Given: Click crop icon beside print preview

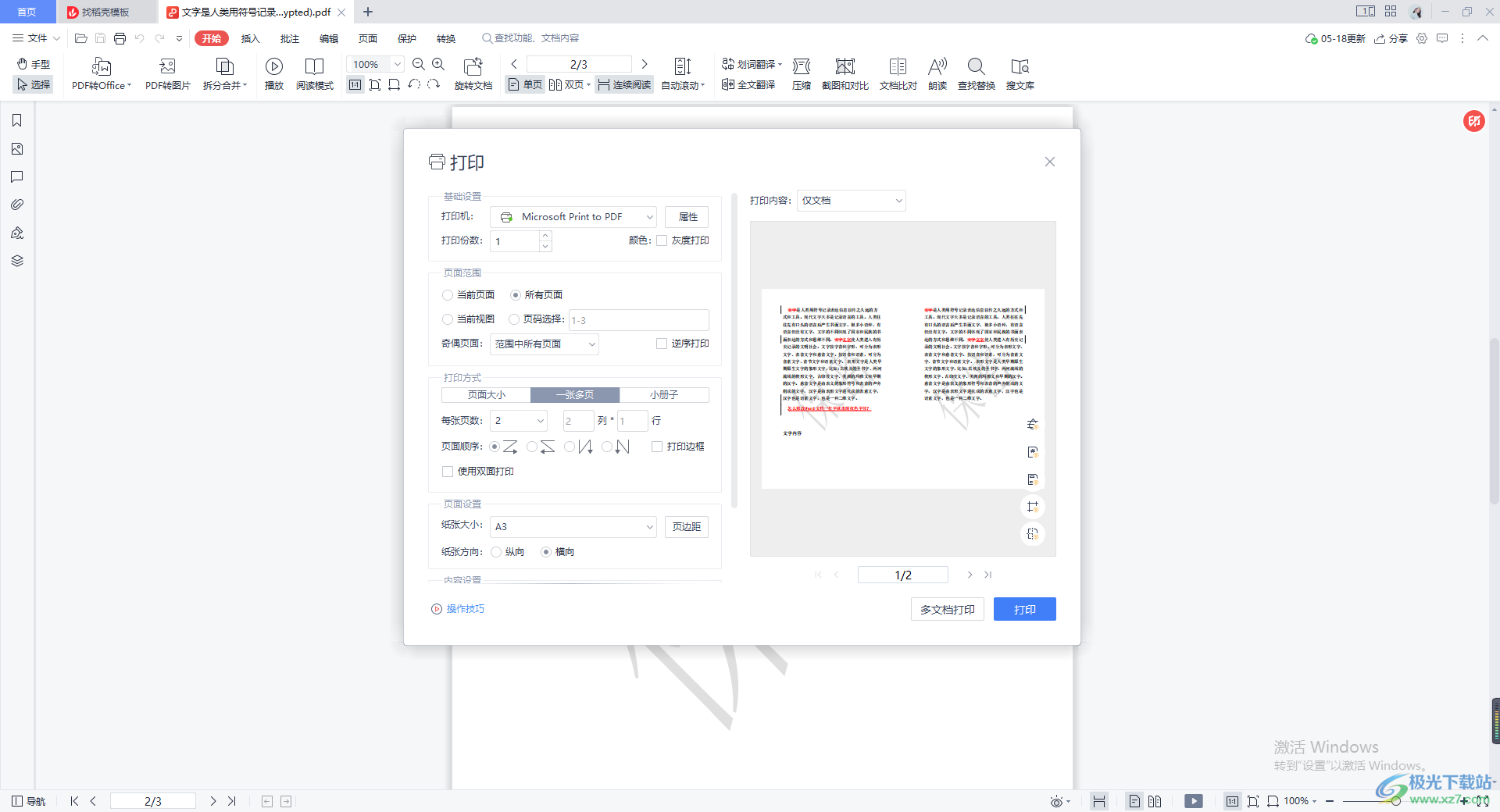Looking at the screenshot, I should click(1033, 507).
